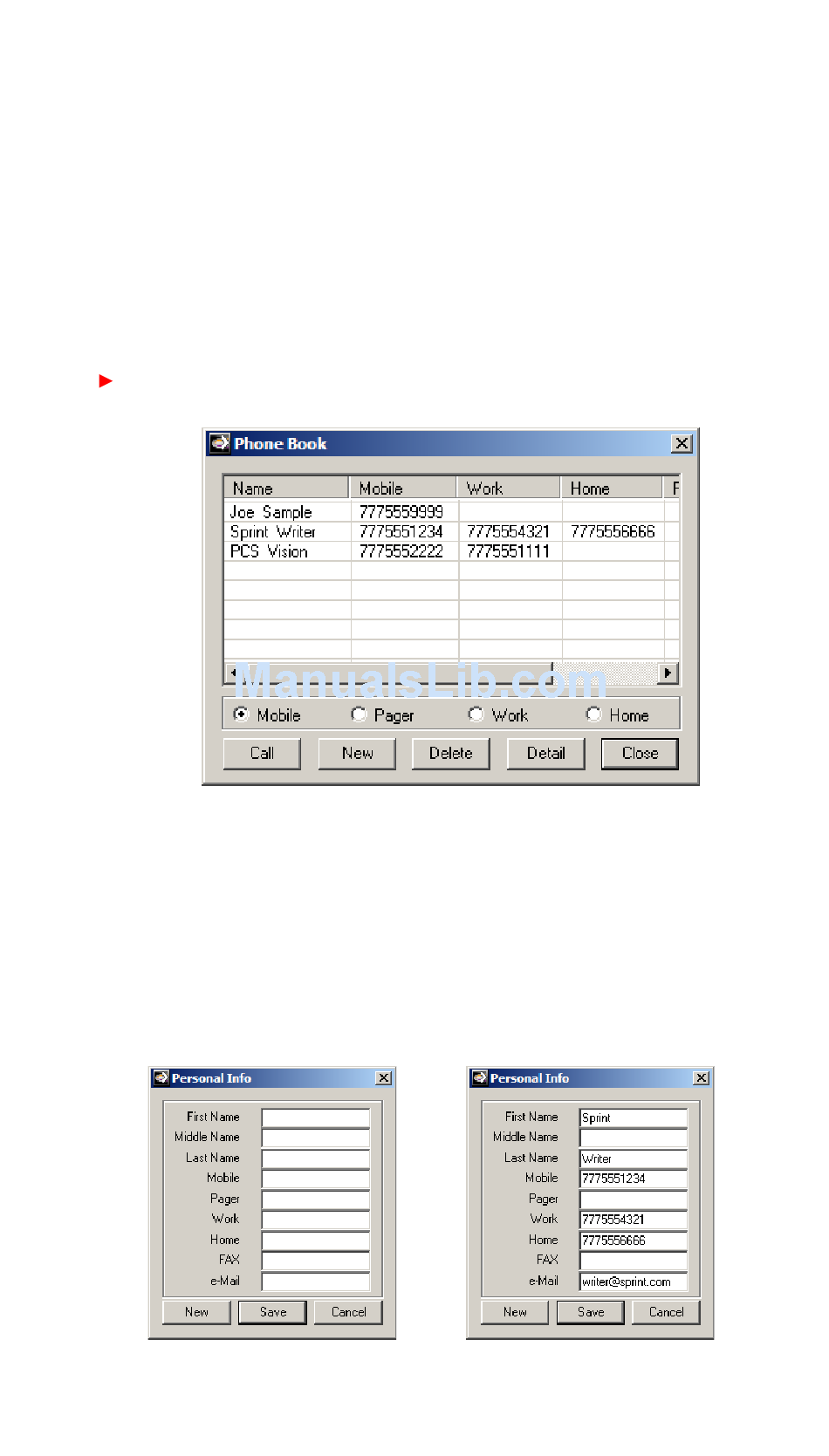The image size is (829, 1456).
Task: Click the scroll right arrow in Phone Book
Action: [668, 673]
